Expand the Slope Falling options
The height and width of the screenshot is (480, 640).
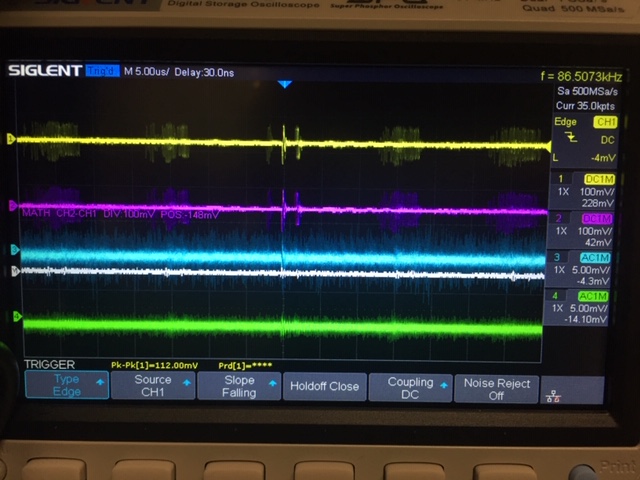tap(238, 387)
